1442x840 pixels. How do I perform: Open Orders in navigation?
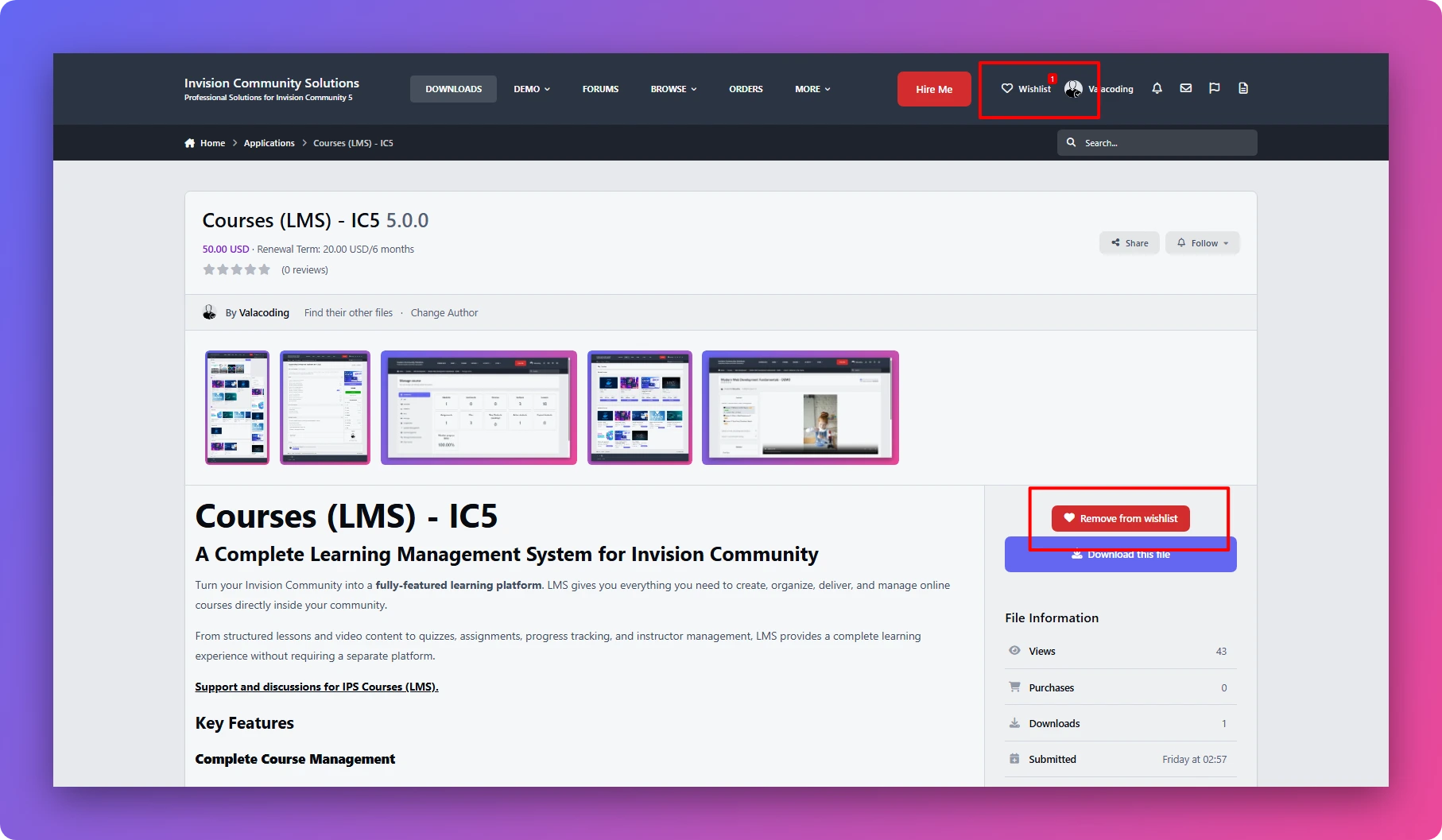[x=746, y=89]
